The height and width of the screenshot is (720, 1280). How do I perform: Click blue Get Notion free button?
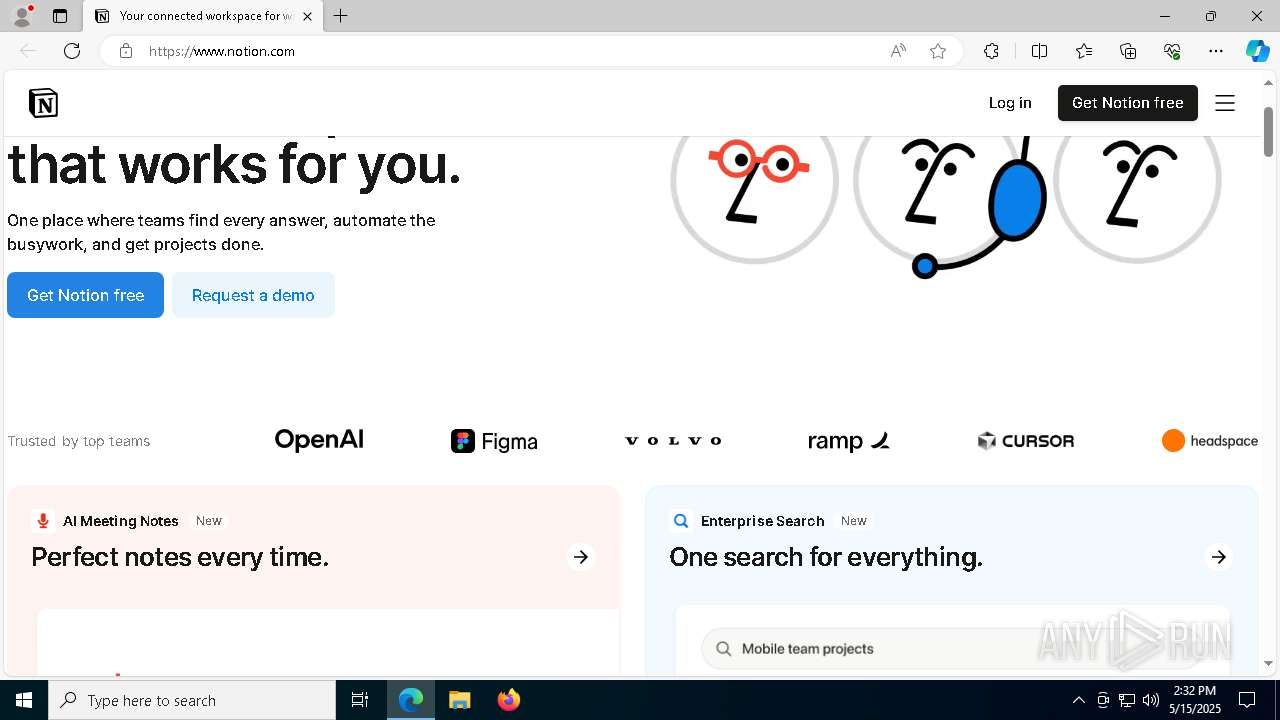tap(85, 295)
